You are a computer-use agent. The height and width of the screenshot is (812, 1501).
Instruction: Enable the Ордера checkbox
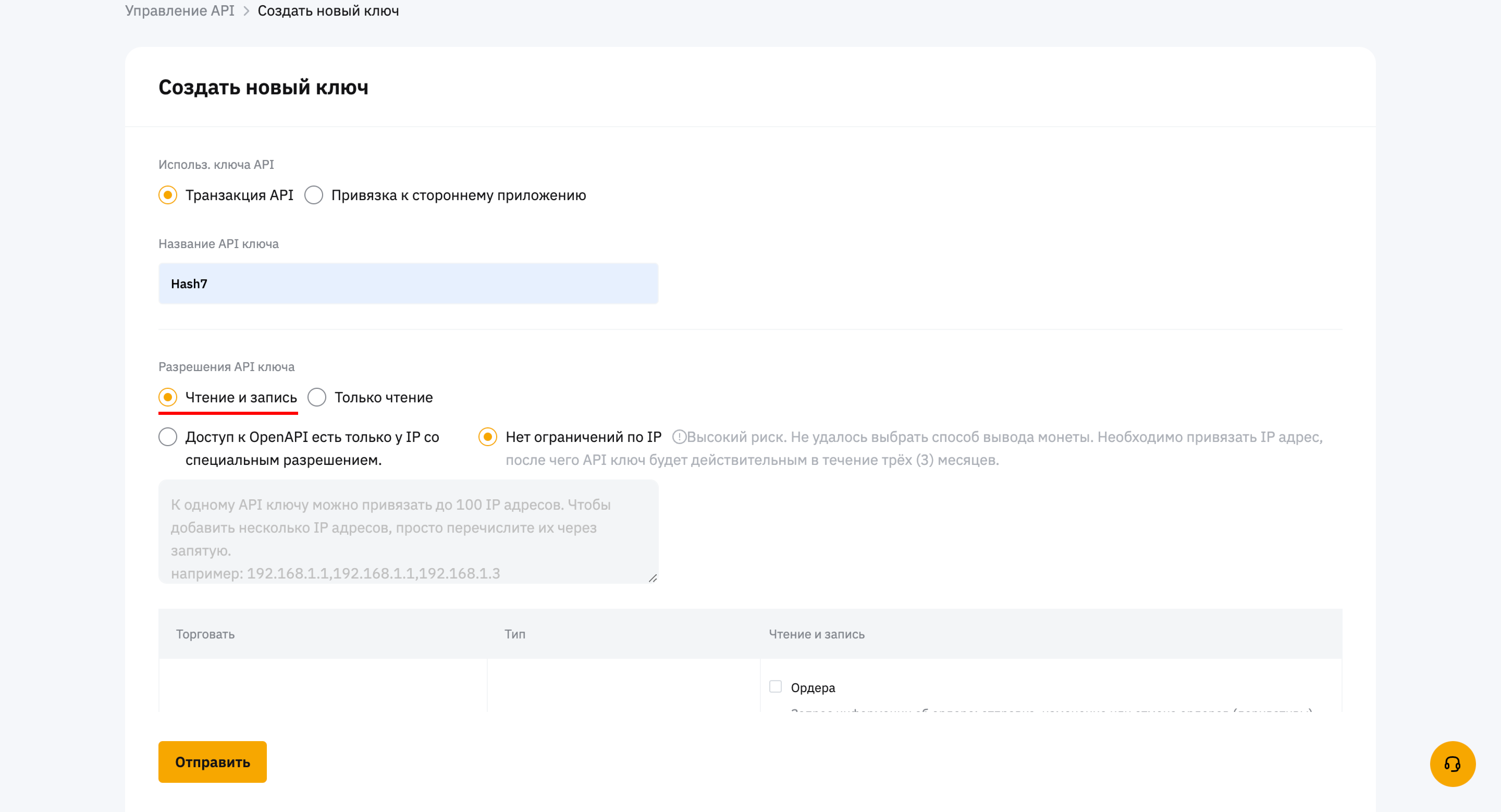pos(775,687)
